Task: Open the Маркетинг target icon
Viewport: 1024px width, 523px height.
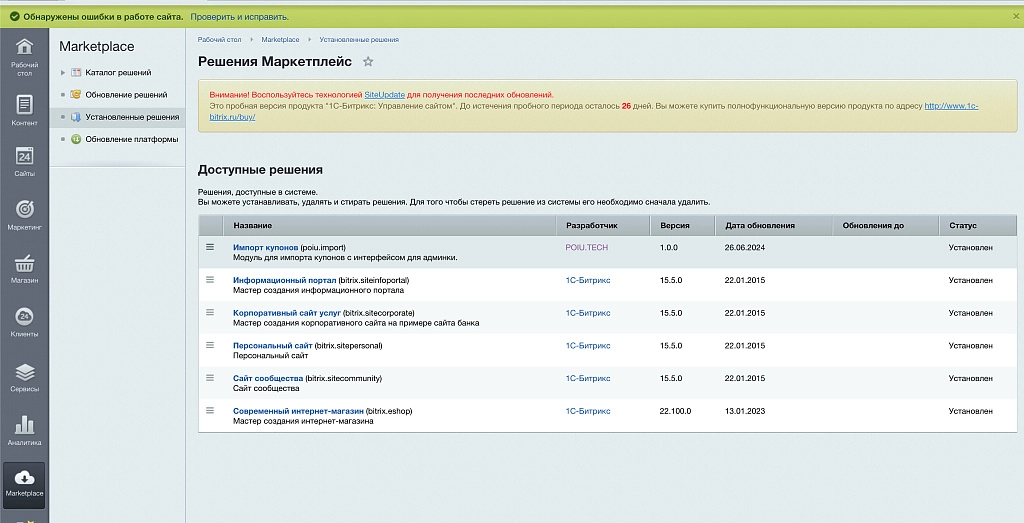Action: tap(24, 209)
